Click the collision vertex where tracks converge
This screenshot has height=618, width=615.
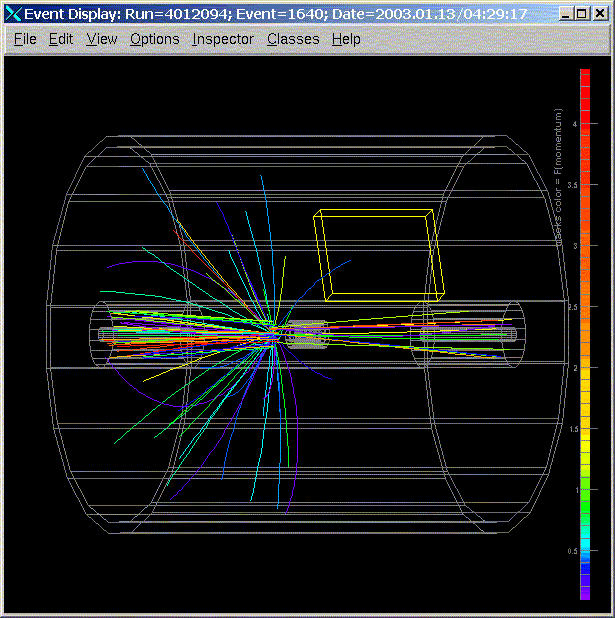273,332
